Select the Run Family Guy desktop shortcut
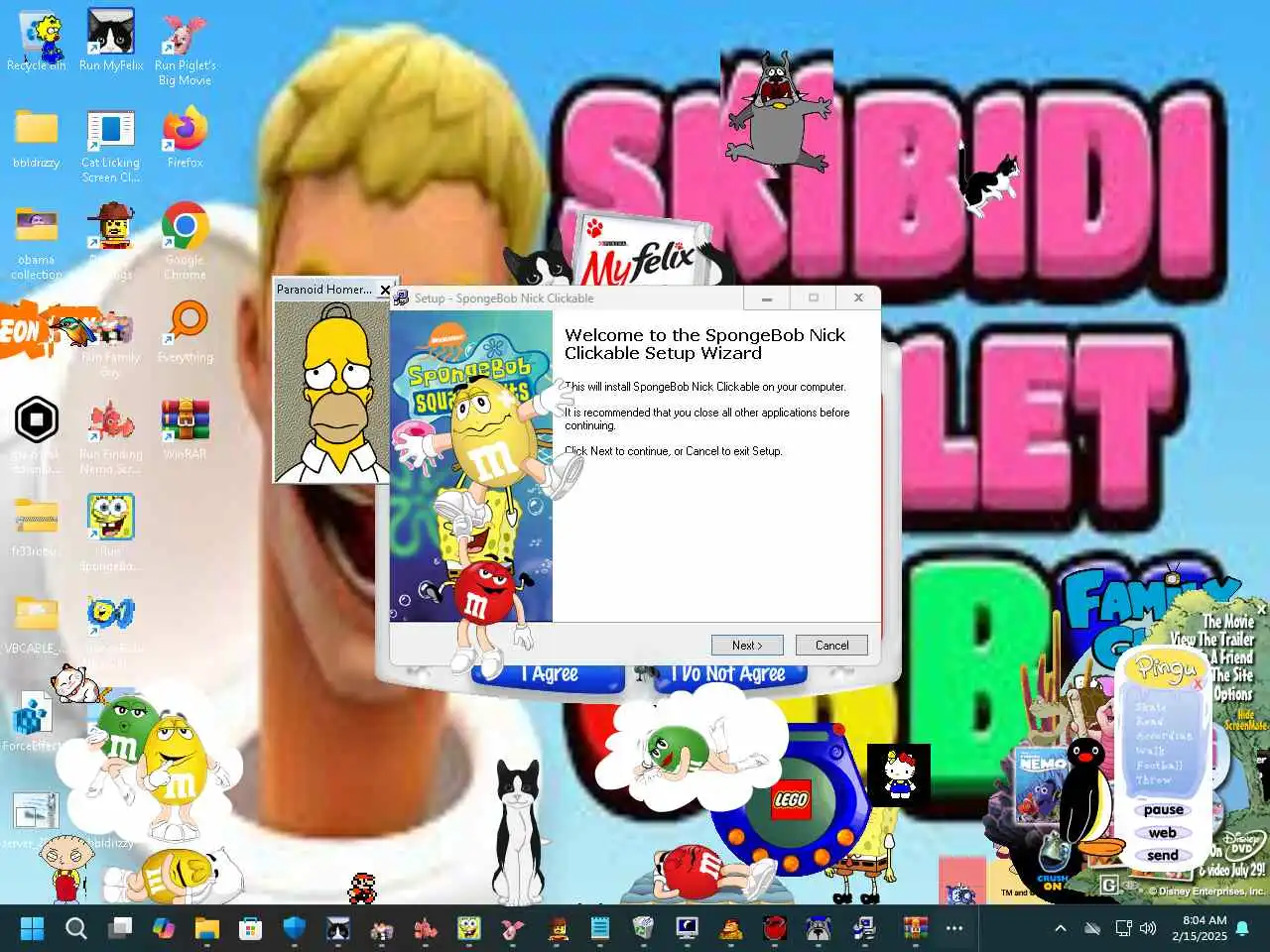This screenshot has width=1270, height=952. coord(111,342)
